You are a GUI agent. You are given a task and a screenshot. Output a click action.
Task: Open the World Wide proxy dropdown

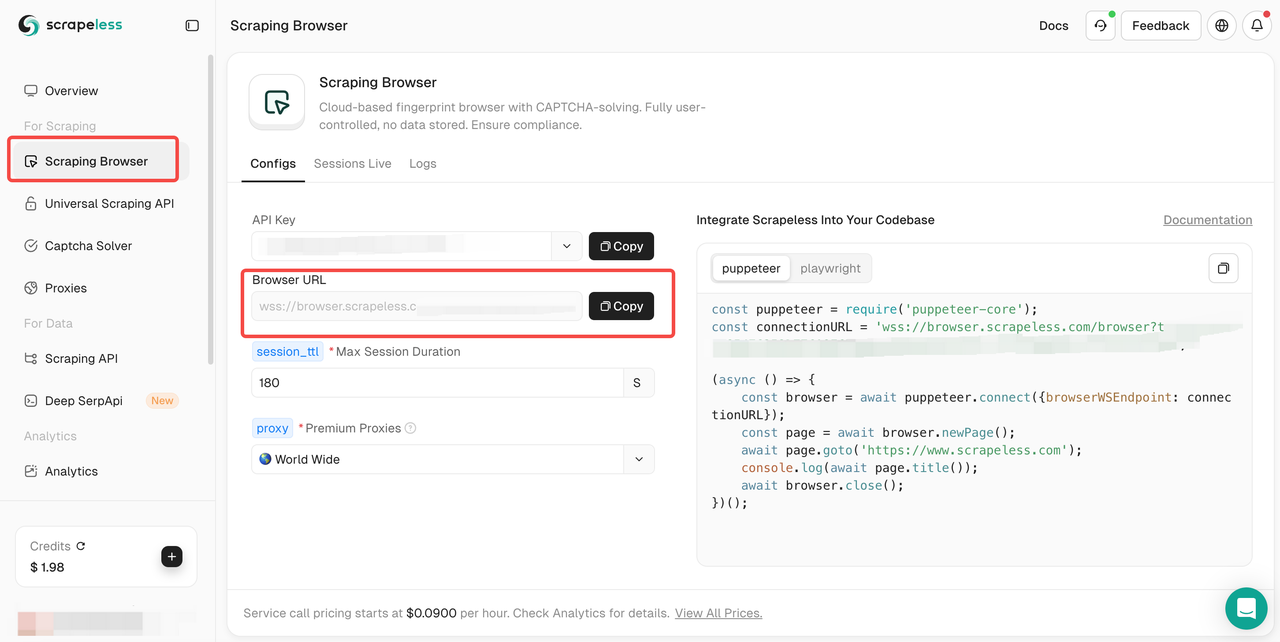453,459
